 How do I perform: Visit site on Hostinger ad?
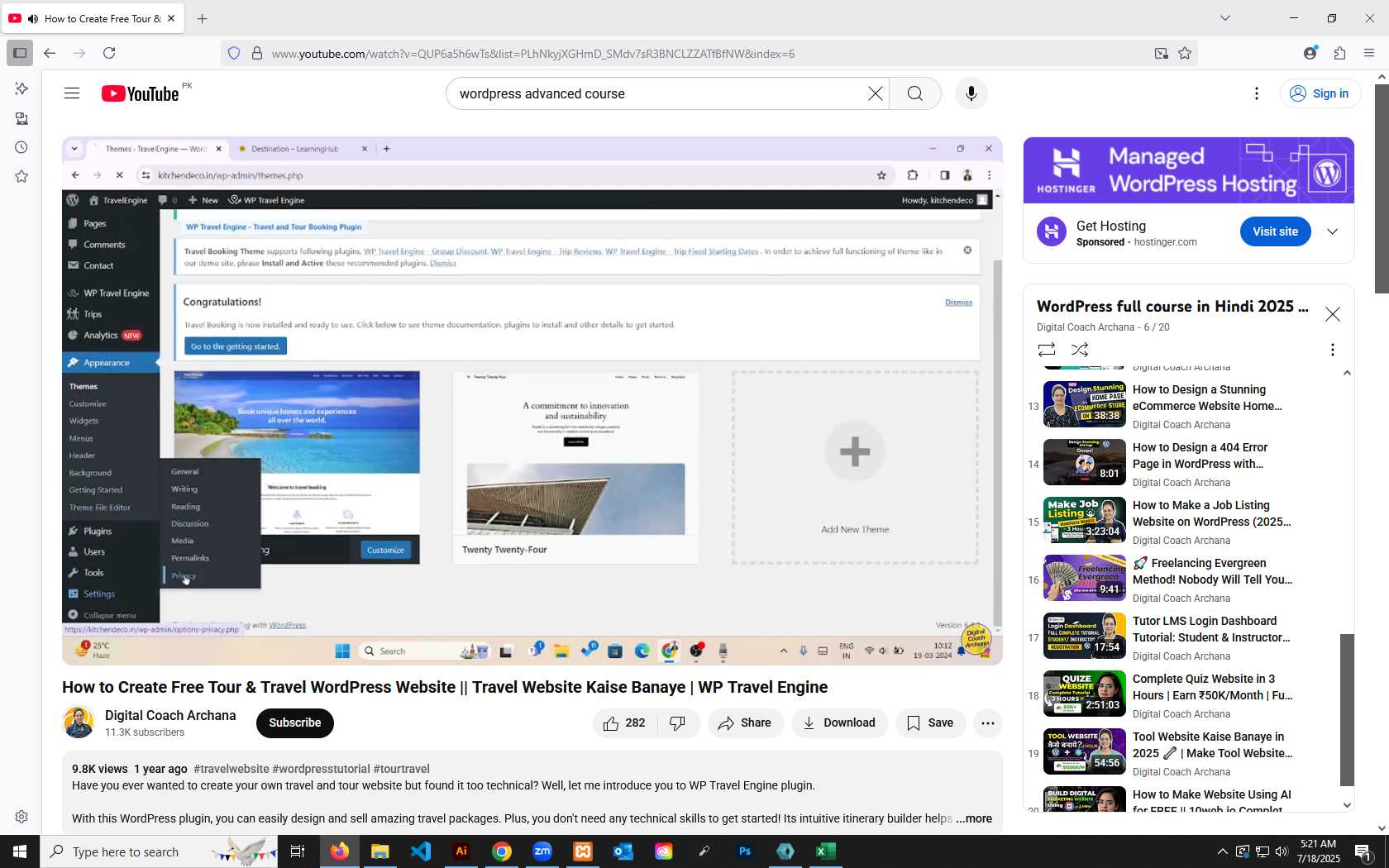point(1275,231)
